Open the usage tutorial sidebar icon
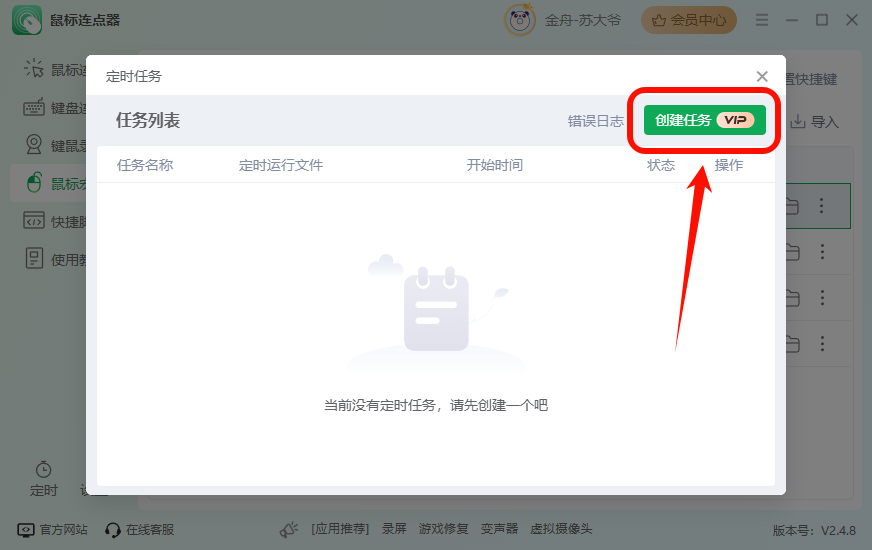Viewport: 872px width, 550px height. (x=34, y=258)
